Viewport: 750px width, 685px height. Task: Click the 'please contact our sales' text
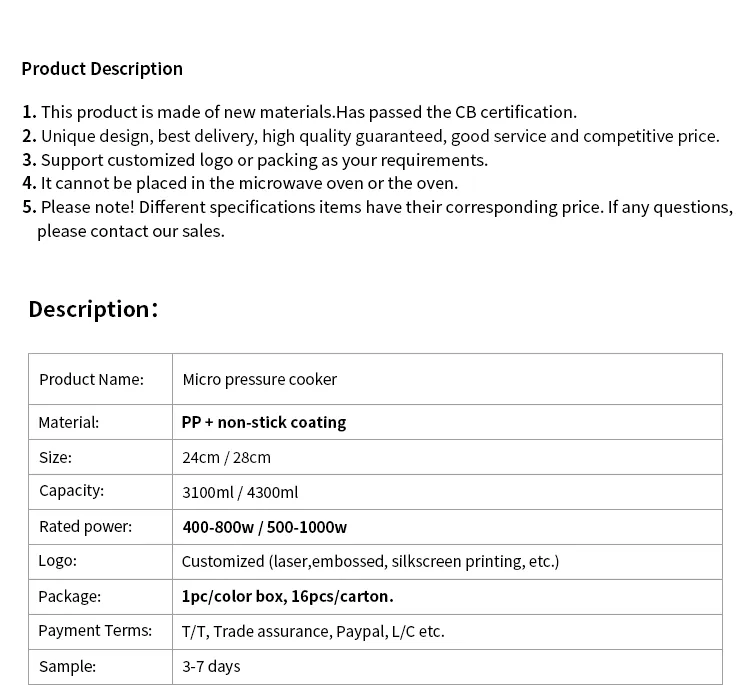[131, 231]
